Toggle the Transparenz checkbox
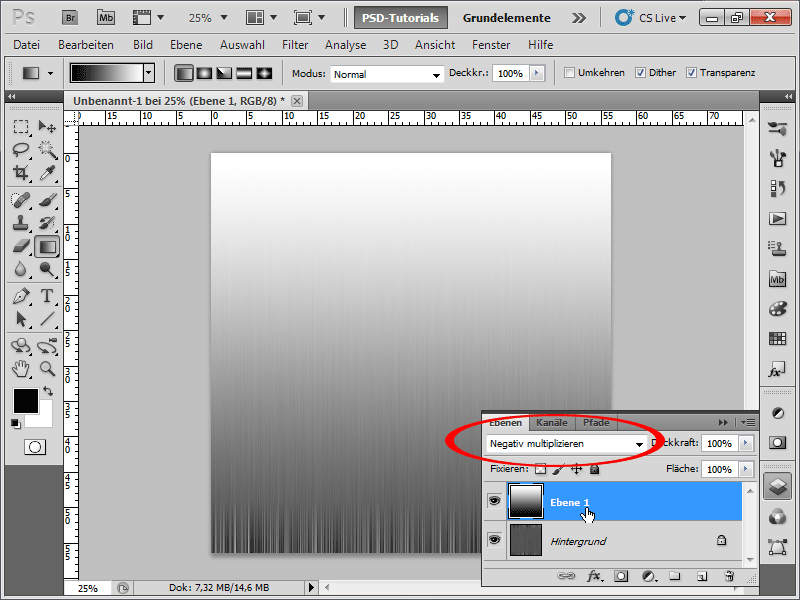The image size is (800, 600). tap(691, 72)
